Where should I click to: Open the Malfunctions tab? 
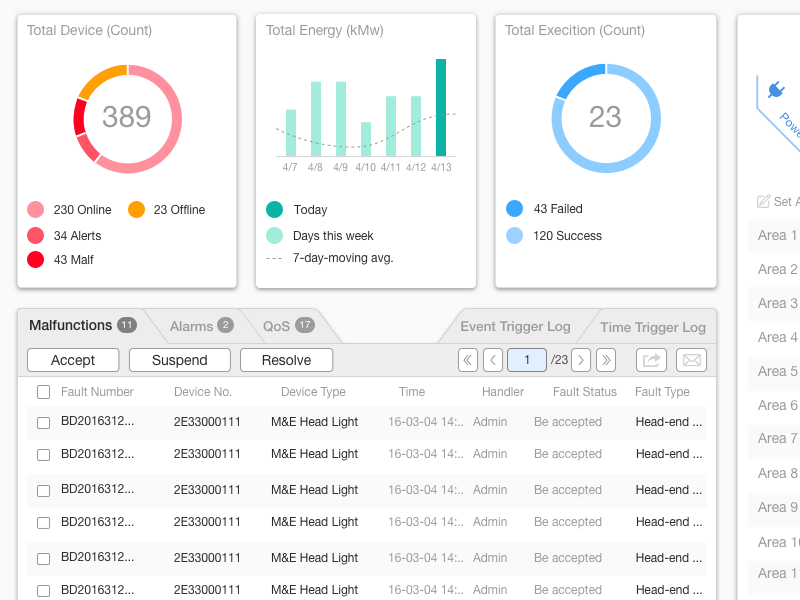pos(83,326)
